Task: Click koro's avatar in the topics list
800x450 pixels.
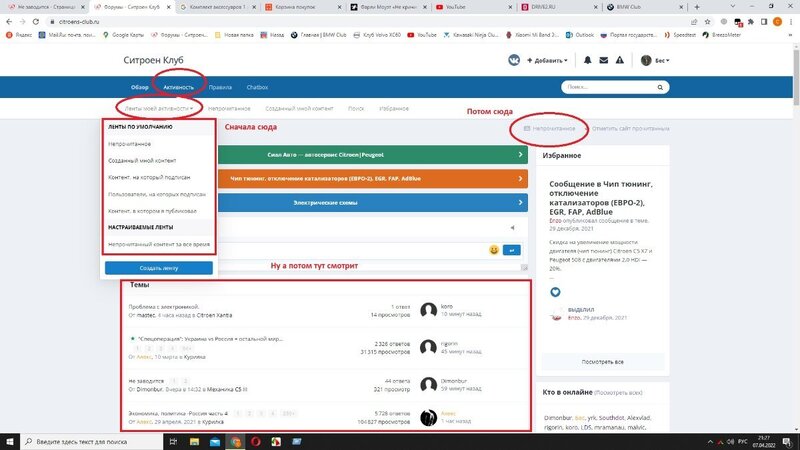Action: pyautogui.click(x=429, y=310)
